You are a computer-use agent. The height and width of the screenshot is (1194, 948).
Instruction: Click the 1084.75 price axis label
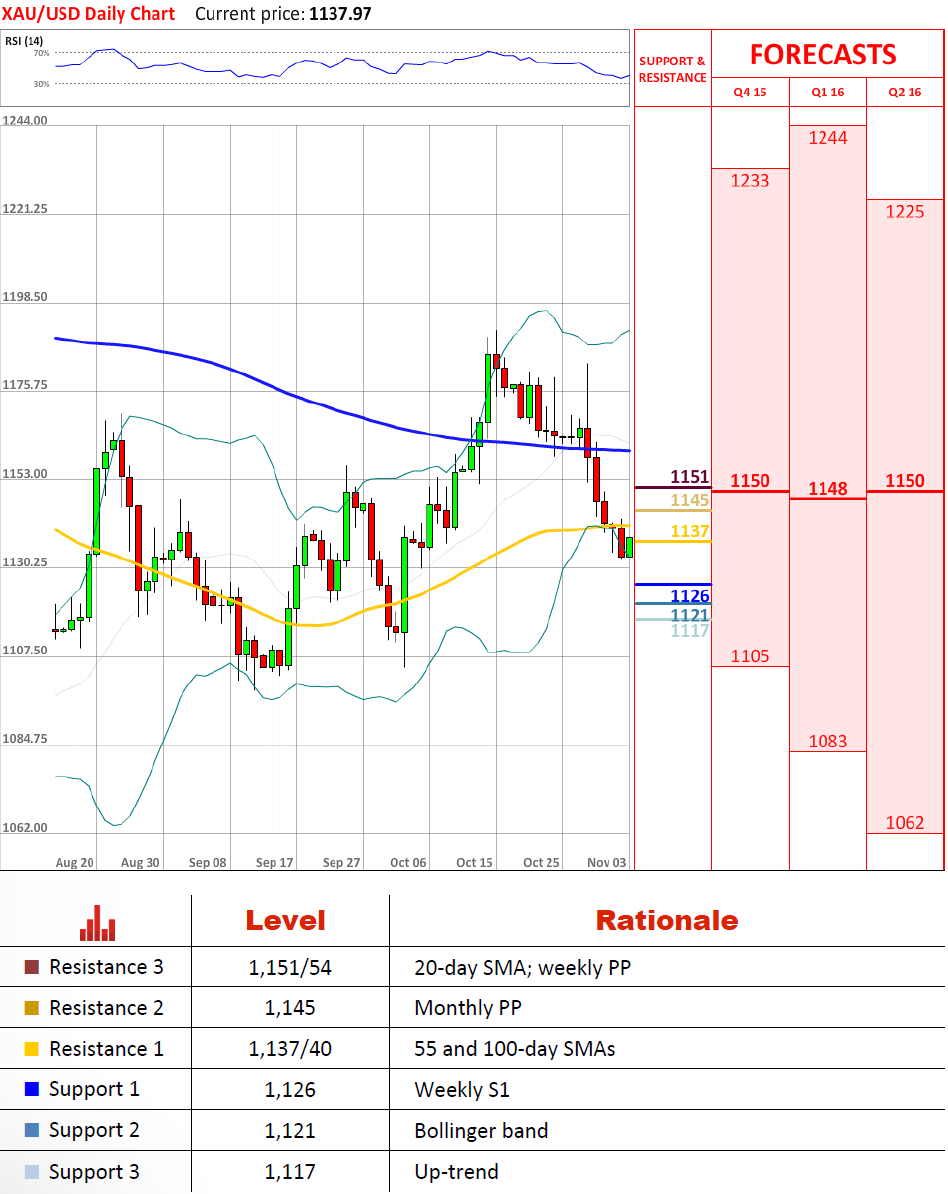tap(25, 739)
